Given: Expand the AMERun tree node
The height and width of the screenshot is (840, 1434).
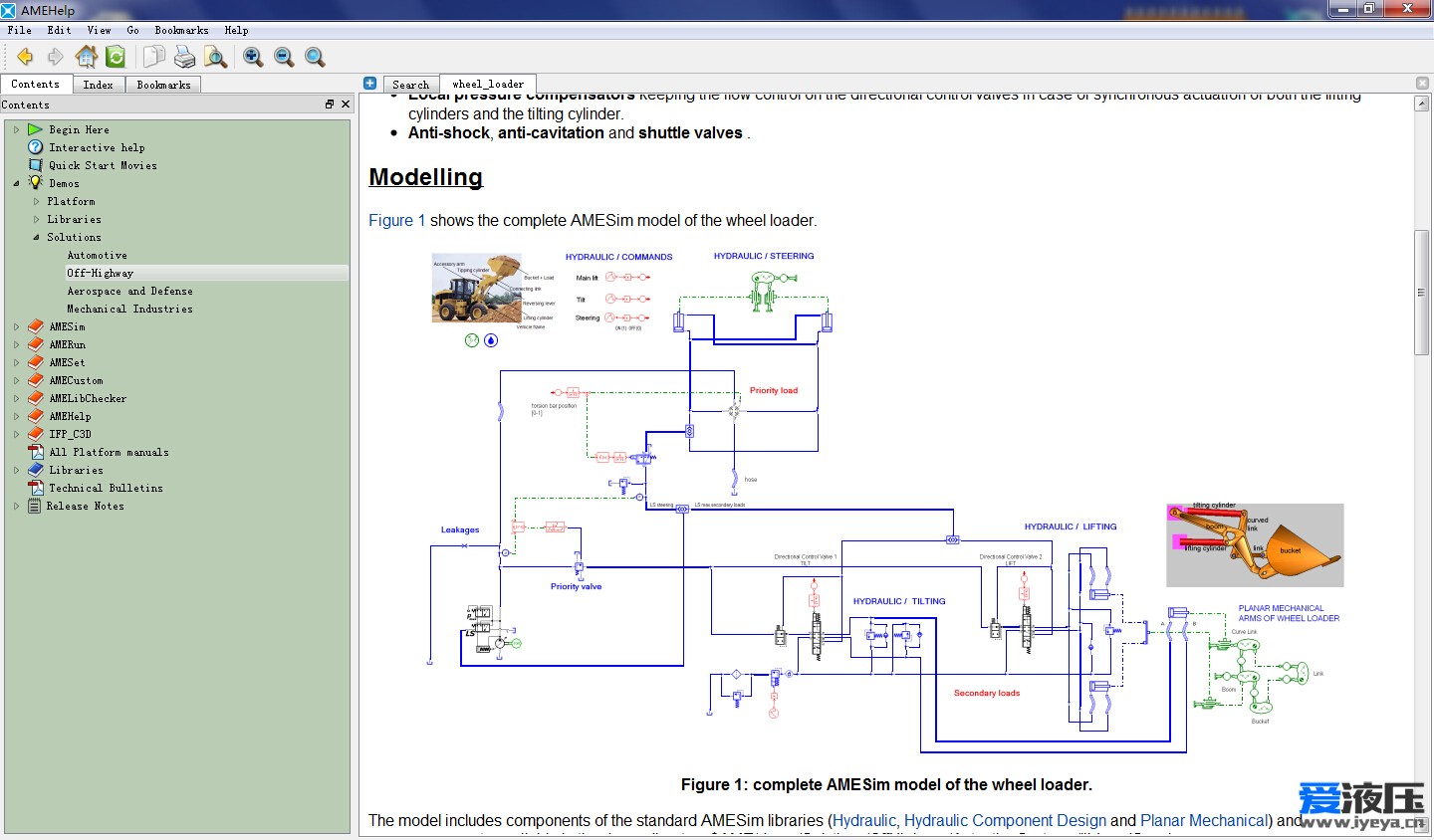Looking at the screenshot, I should click(x=16, y=344).
